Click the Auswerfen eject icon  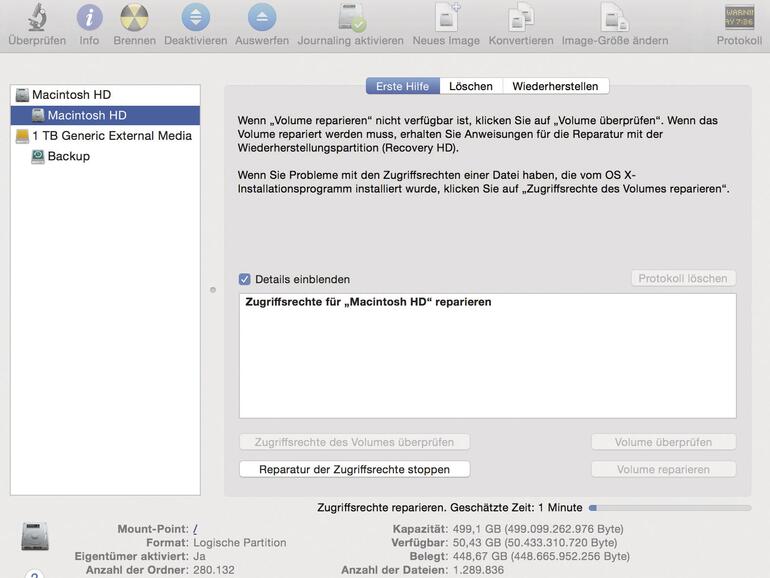[262, 17]
